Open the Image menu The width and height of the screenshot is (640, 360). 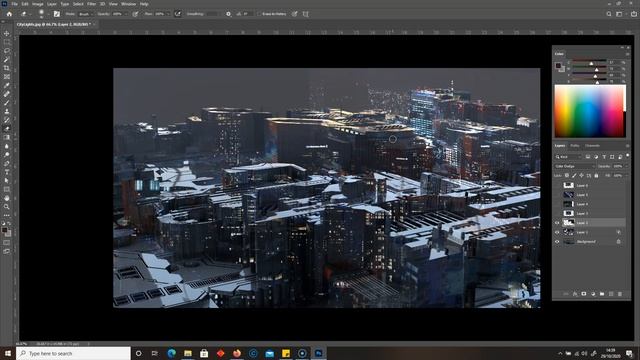tap(38, 4)
